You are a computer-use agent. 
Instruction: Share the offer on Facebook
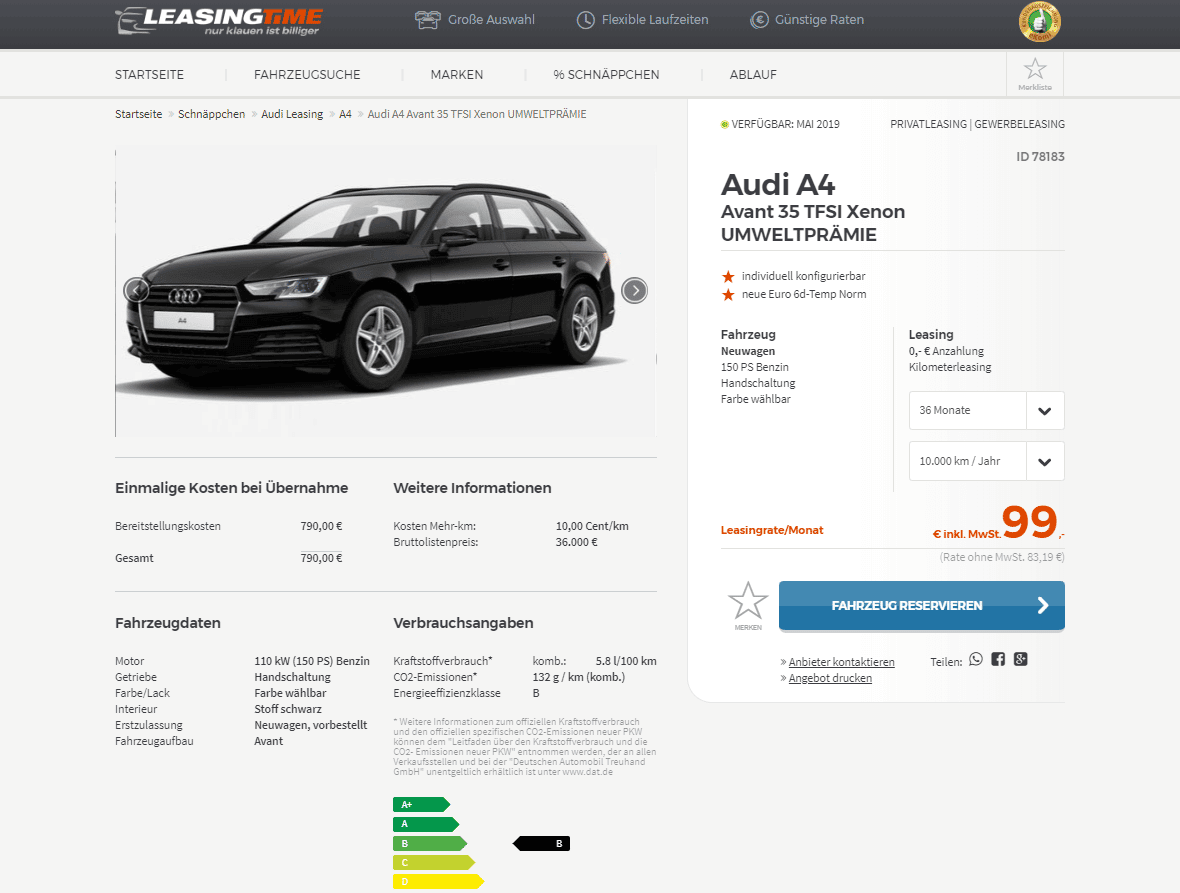(998, 660)
